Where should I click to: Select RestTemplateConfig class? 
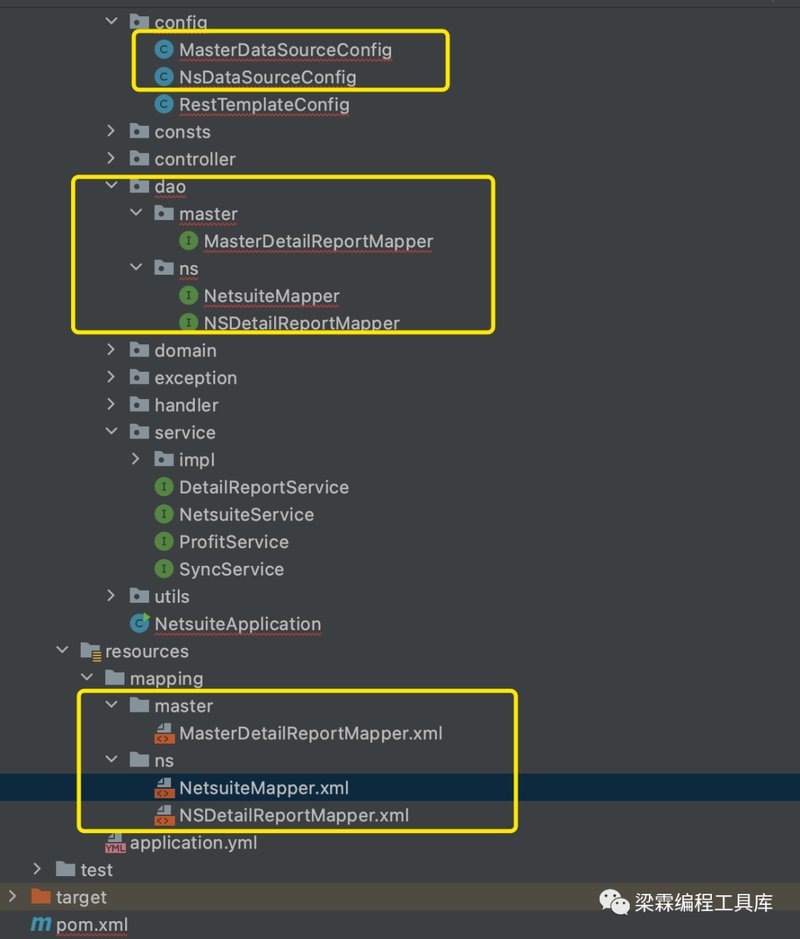(264, 105)
